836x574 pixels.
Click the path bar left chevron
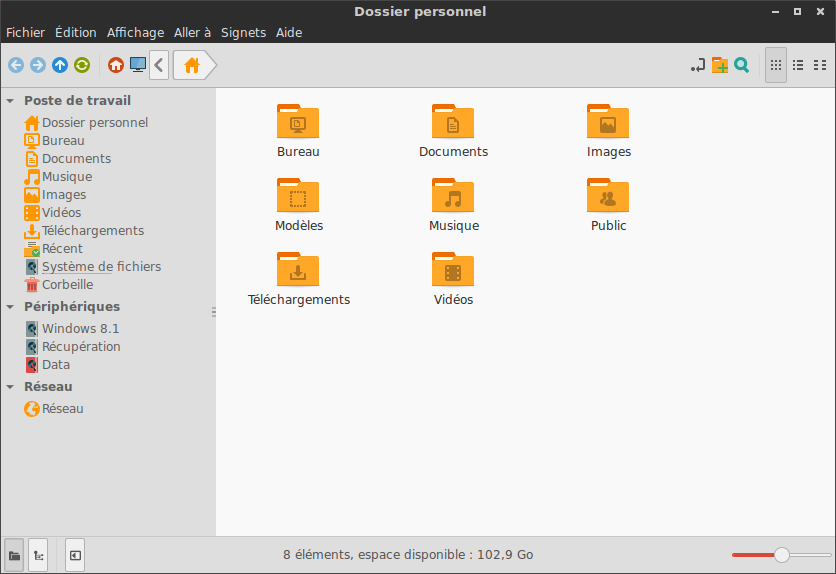tap(159, 65)
